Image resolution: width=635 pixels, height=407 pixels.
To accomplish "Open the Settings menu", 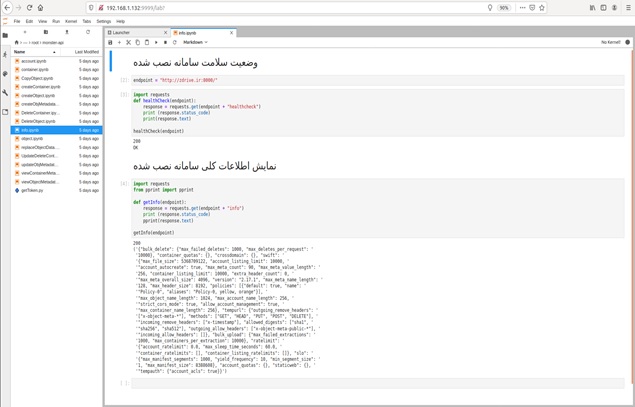I will point(104,21).
